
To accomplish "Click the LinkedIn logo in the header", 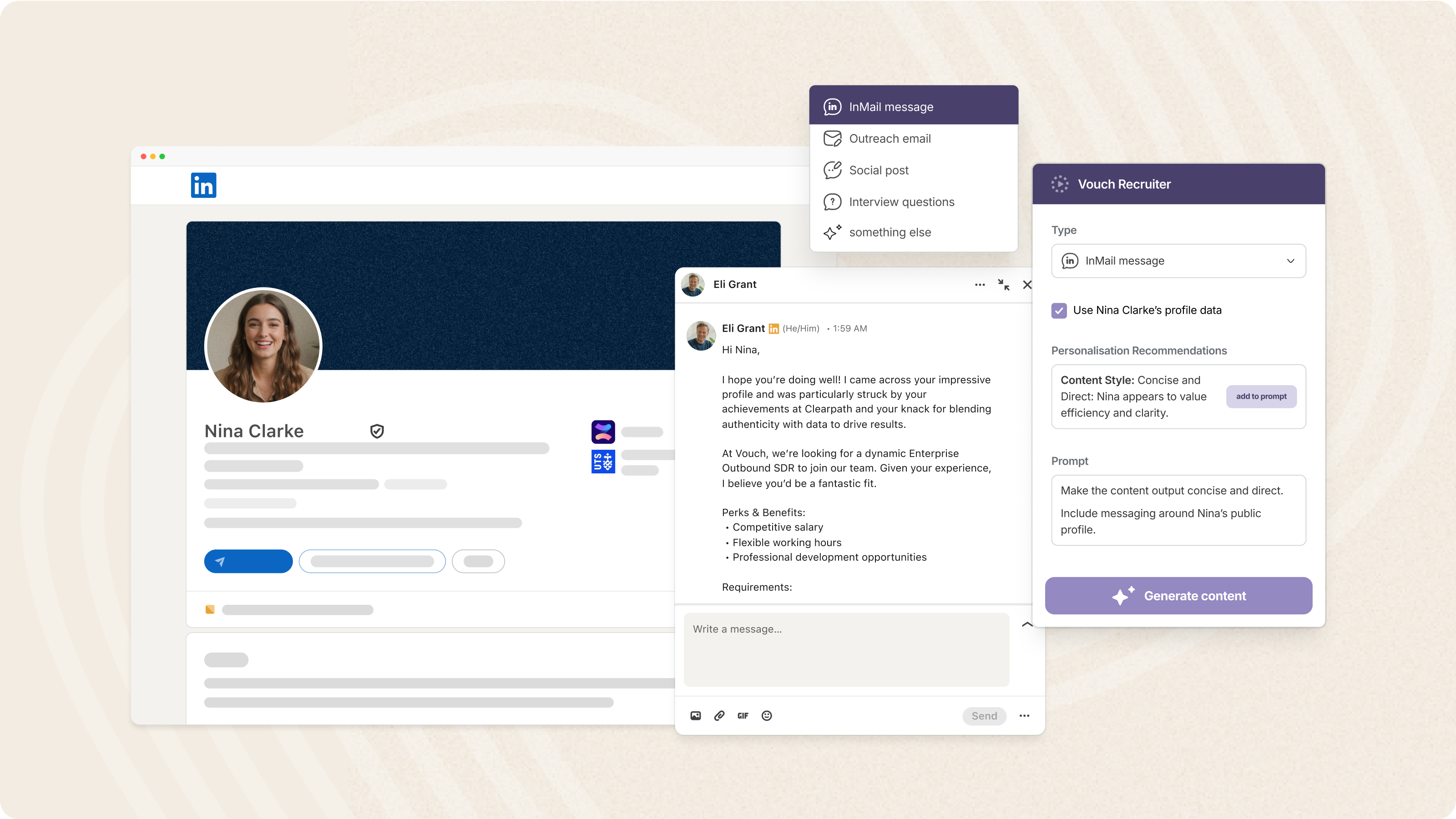I will click(x=203, y=185).
